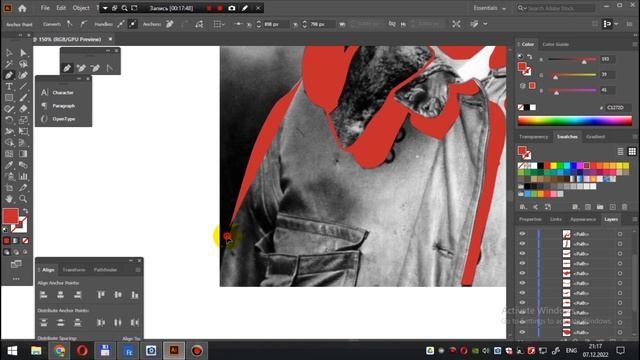
Task: Click Horizontal Align Left in Align panel
Action: click(x=44, y=295)
